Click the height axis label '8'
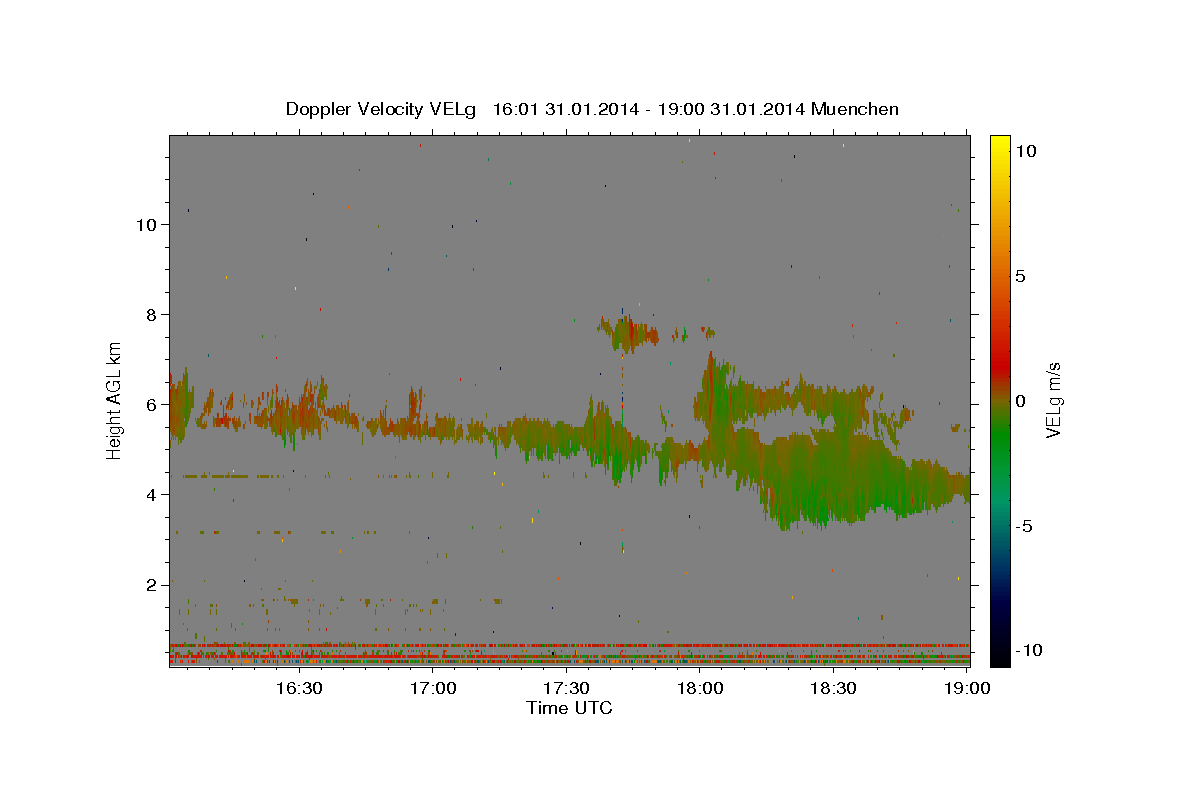The height and width of the screenshot is (800, 1200). pos(152,314)
